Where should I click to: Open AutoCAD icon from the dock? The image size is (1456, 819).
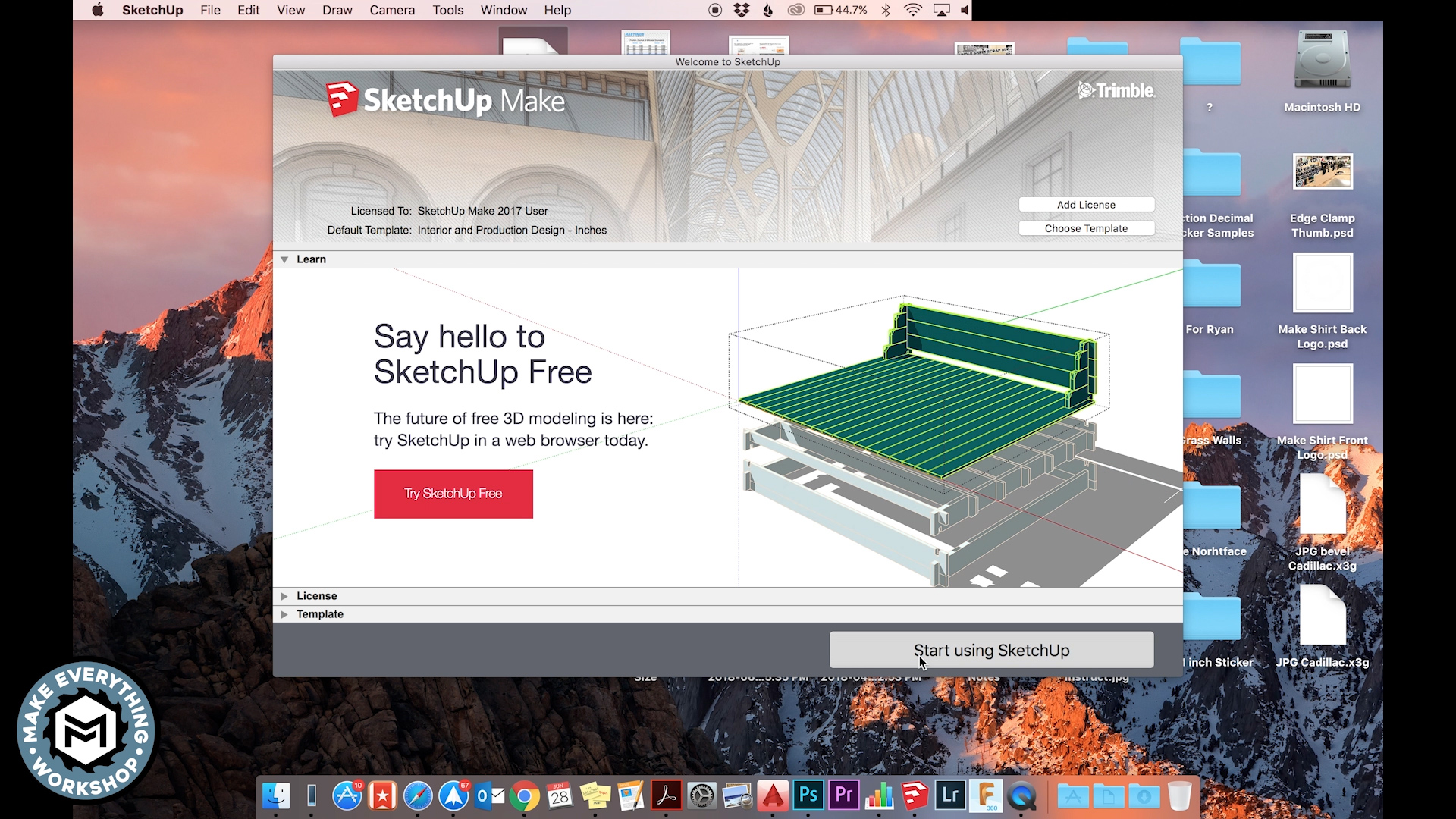point(773,796)
